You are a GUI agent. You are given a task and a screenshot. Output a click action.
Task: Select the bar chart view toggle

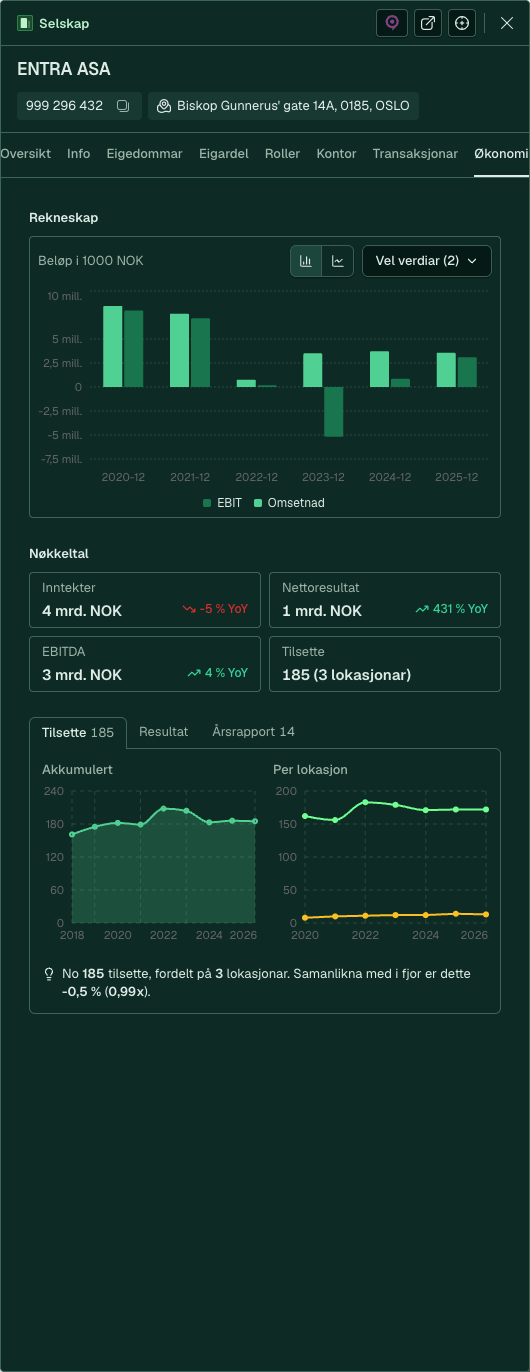(x=306, y=261)
